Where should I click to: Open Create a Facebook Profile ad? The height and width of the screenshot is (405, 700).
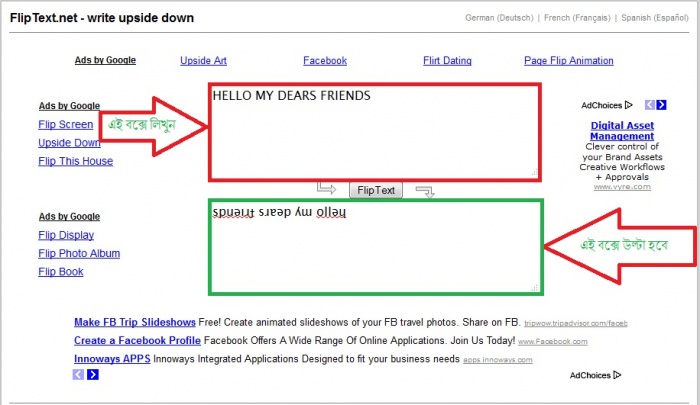tap(138, 341)
